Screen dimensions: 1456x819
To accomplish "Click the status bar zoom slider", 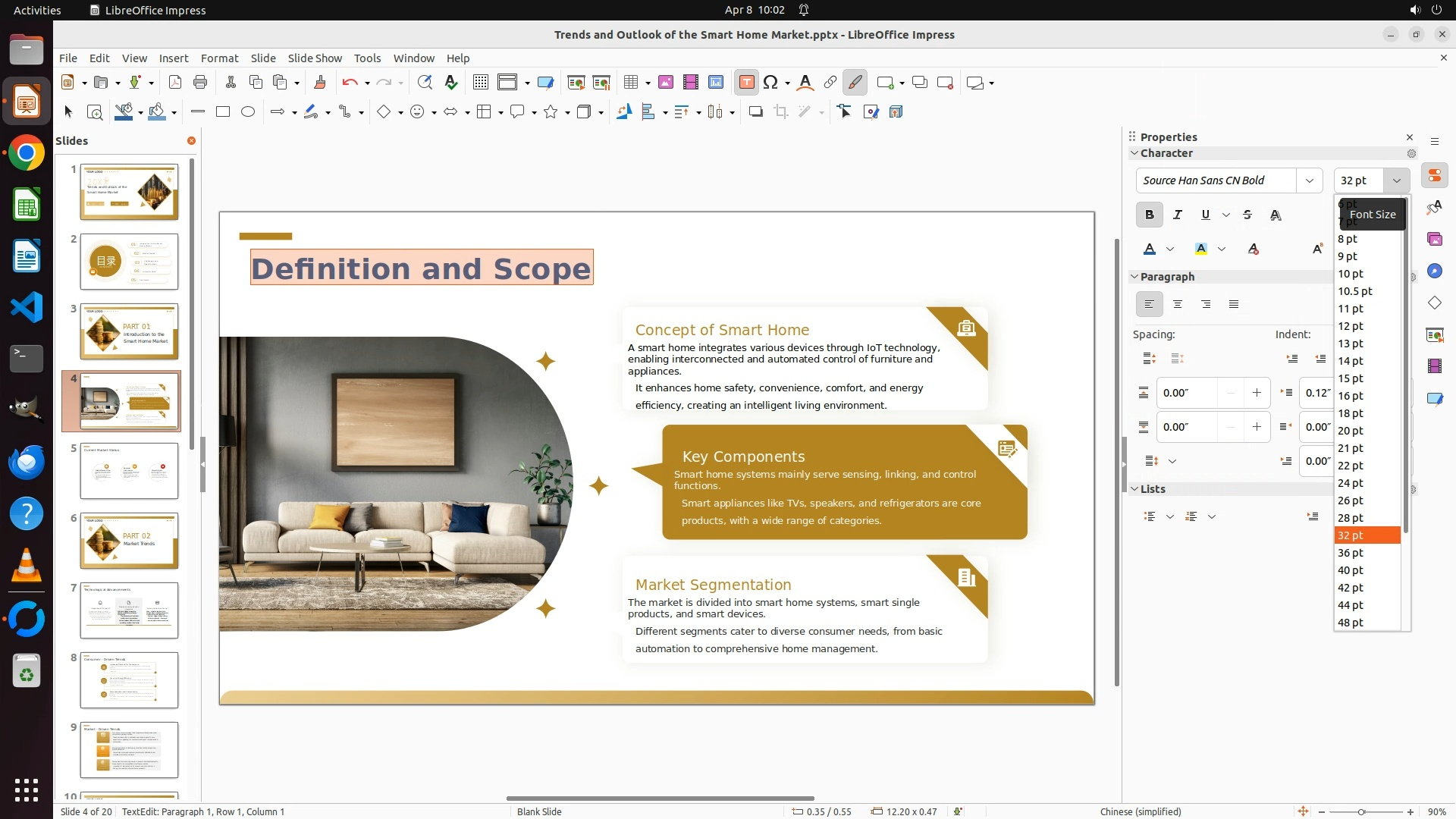I will [x=1361, y=812].
